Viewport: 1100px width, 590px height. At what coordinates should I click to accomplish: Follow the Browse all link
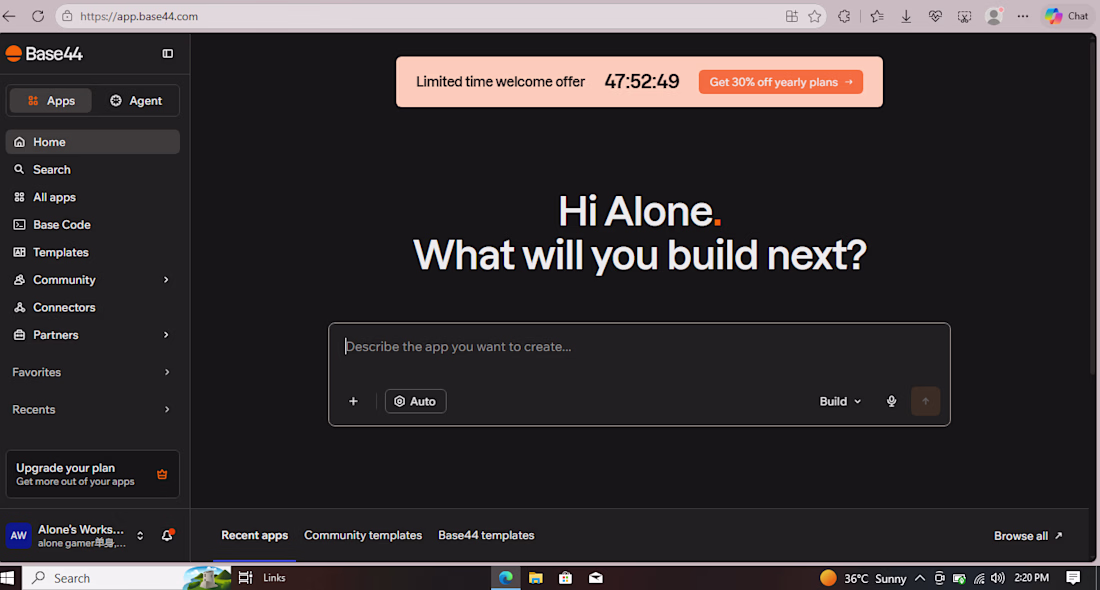coord(1028,536)
